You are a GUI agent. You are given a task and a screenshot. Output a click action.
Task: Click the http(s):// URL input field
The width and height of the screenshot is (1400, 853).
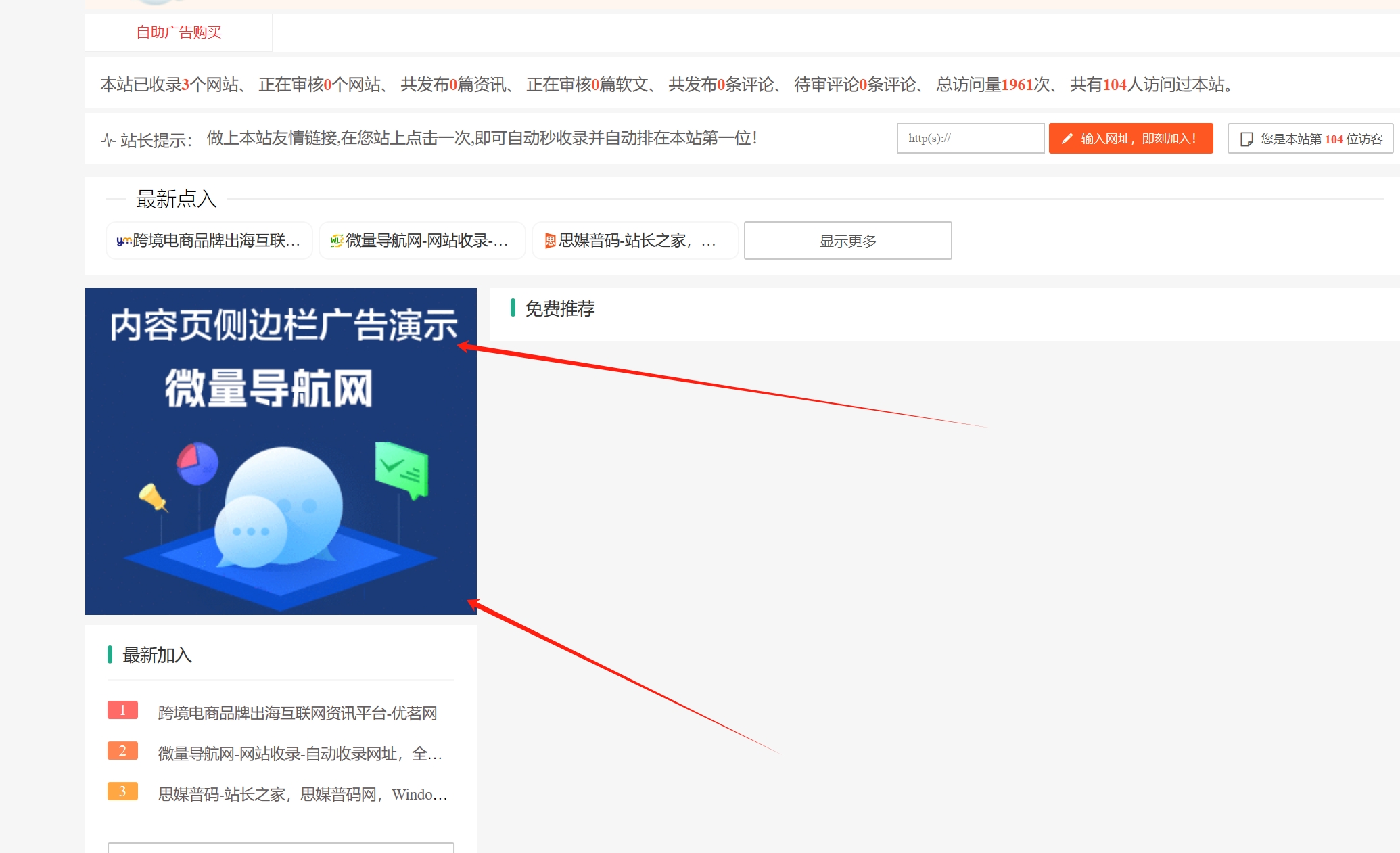[971, 138]
